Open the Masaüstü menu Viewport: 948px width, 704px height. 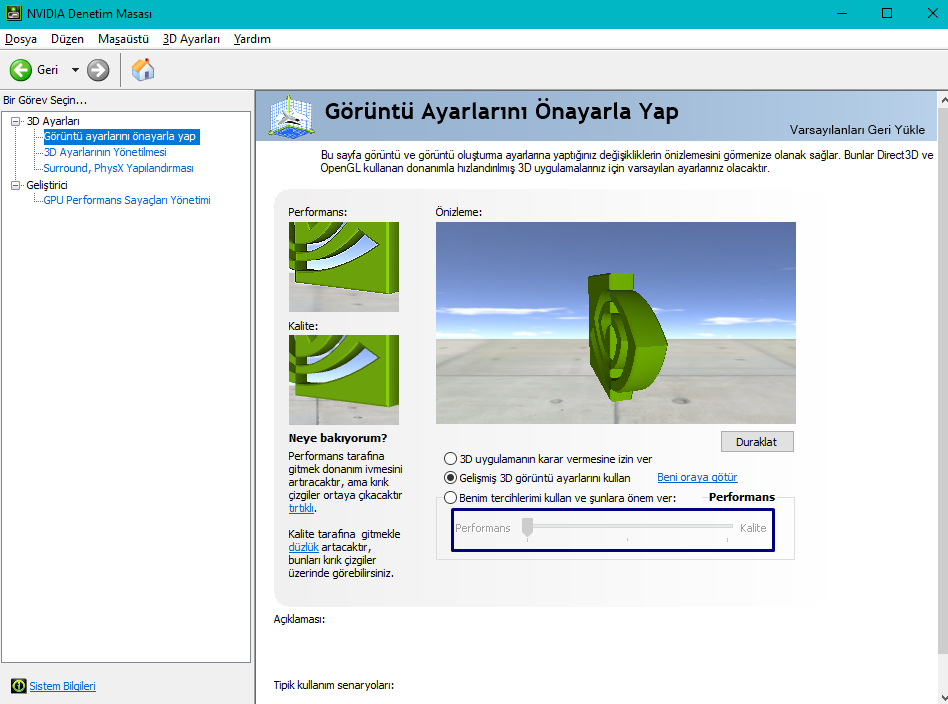point(123,39)
